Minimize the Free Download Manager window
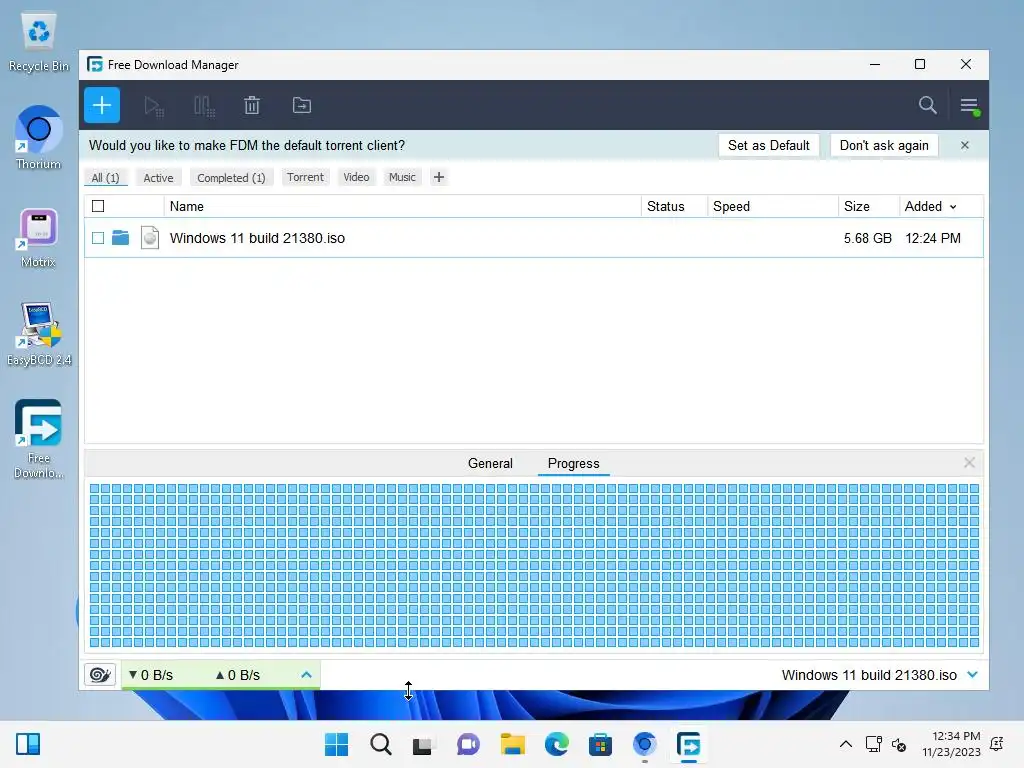 875,64
